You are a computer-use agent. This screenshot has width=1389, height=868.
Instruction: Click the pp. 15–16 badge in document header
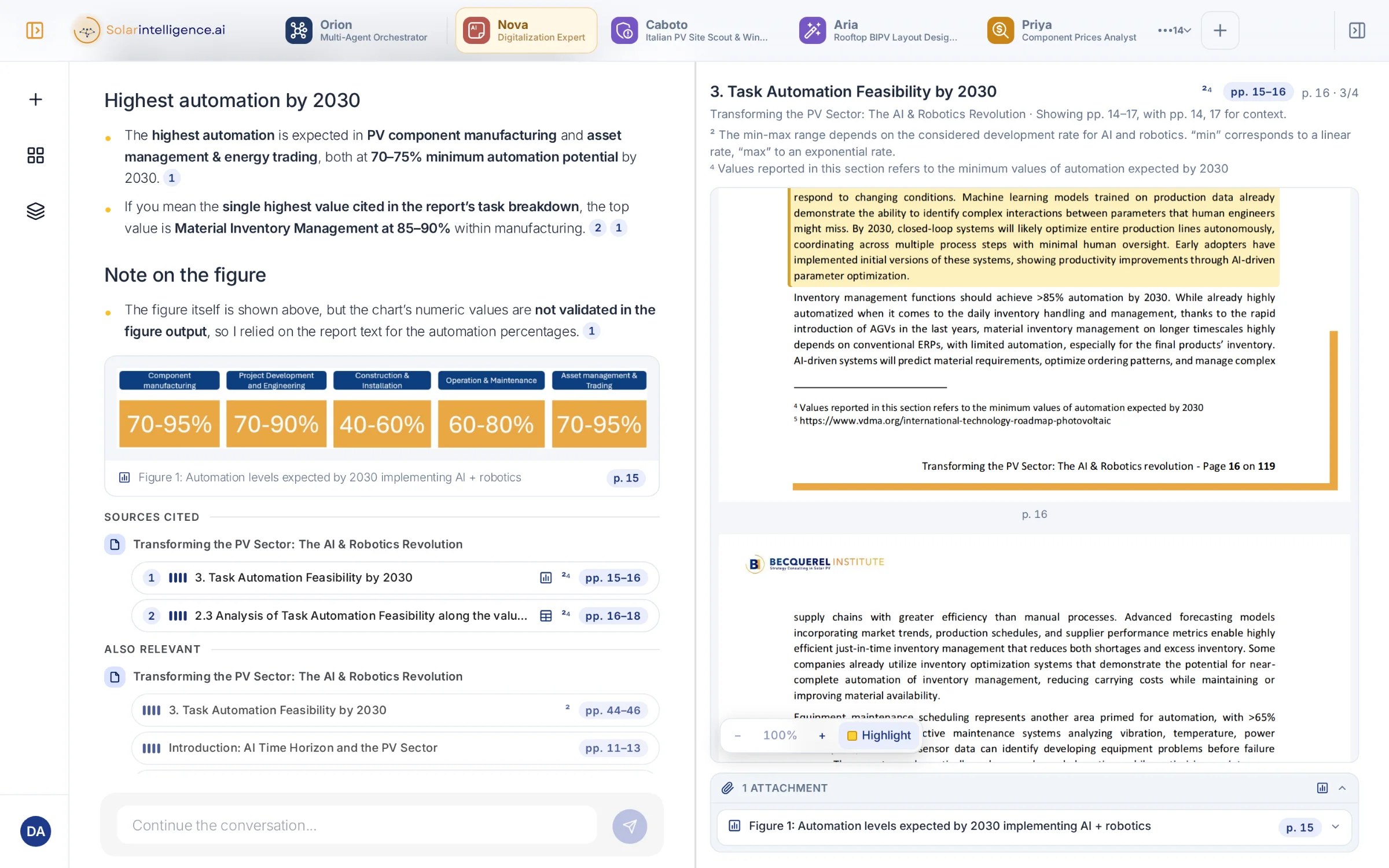pos(1258,92)
